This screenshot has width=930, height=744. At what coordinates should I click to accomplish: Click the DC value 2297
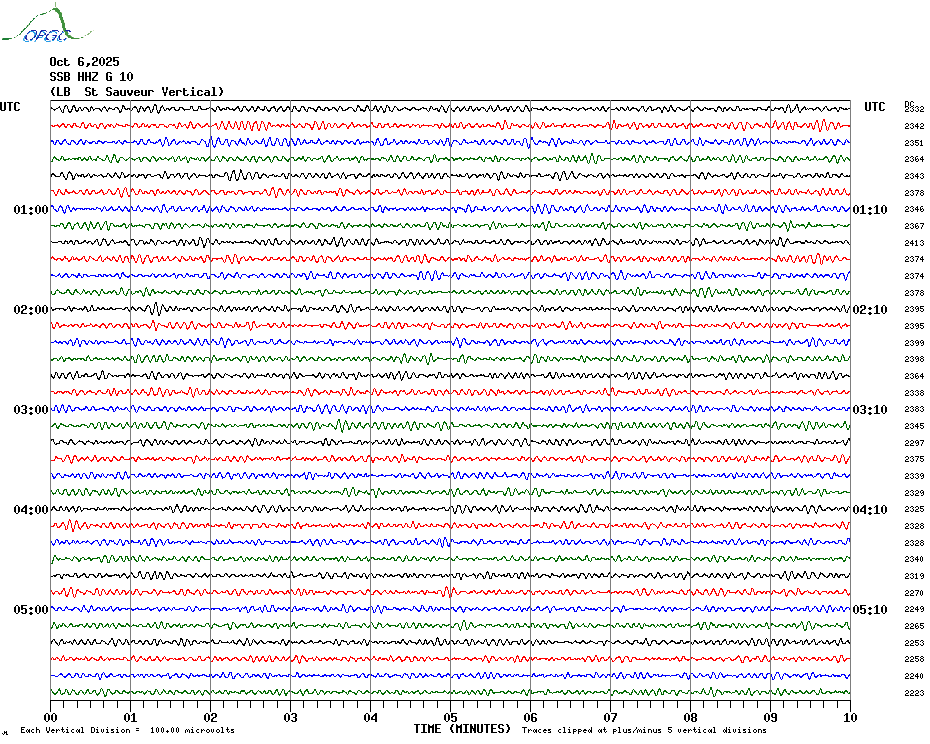coord(914,443)
